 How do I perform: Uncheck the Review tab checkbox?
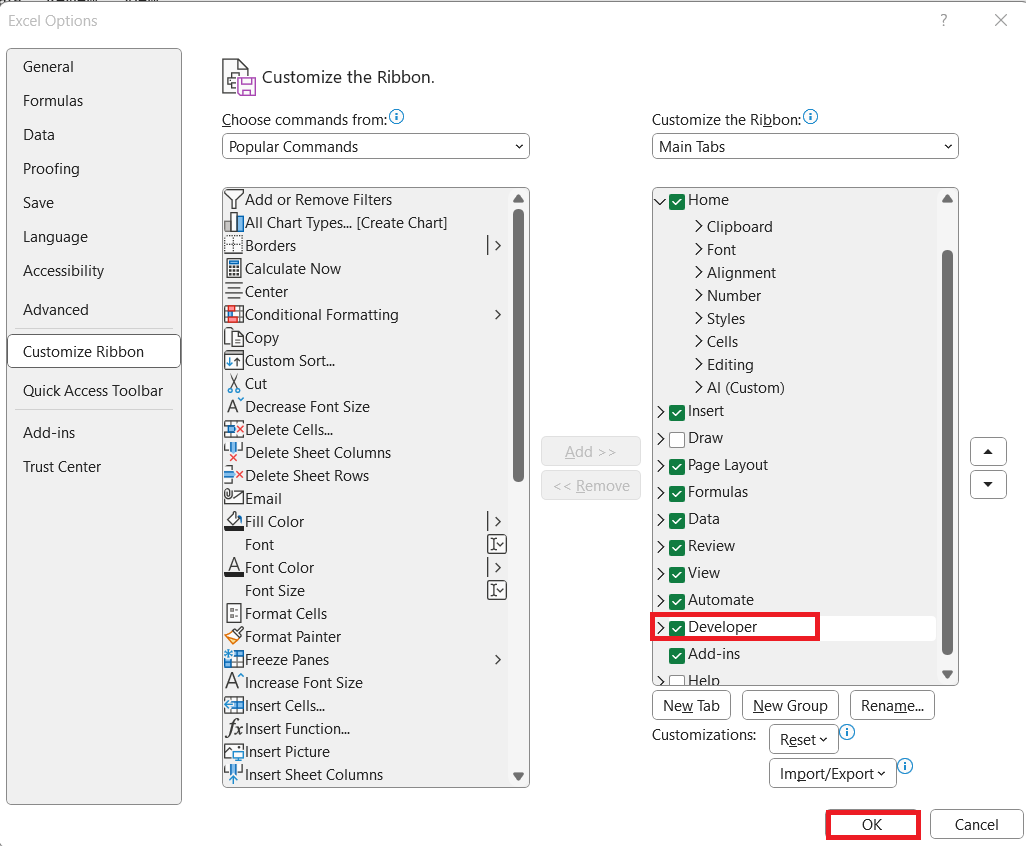pyautogui.click(x=677, y=547)
